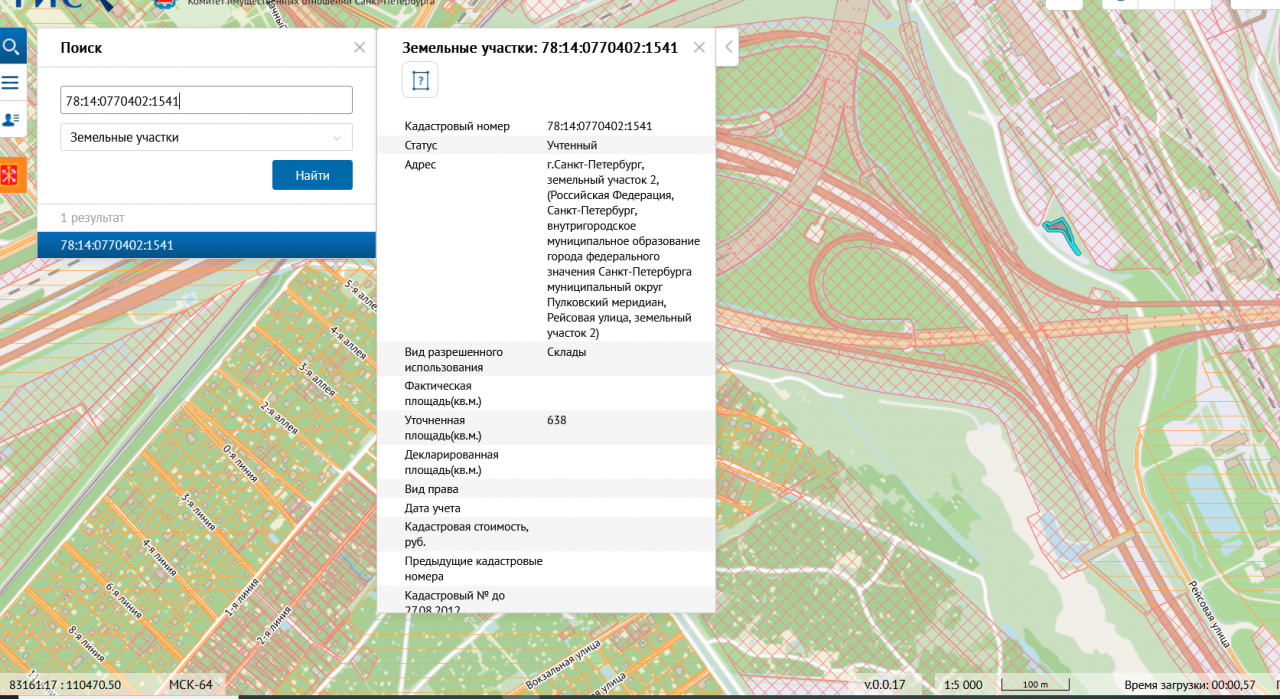Click the parcel outline icon under the title
This screenshot has height=699, width=1280.
click(x=420, y=80)
